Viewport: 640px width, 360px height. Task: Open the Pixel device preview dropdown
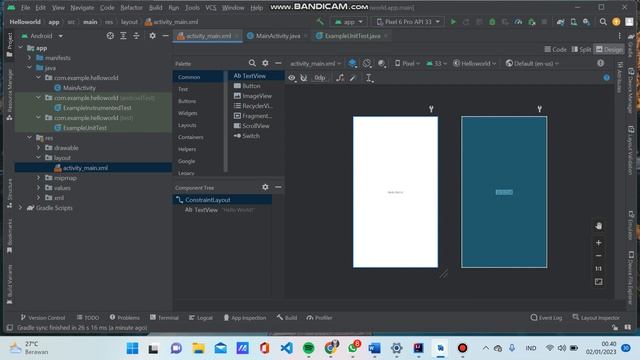(x=407, y=63)
